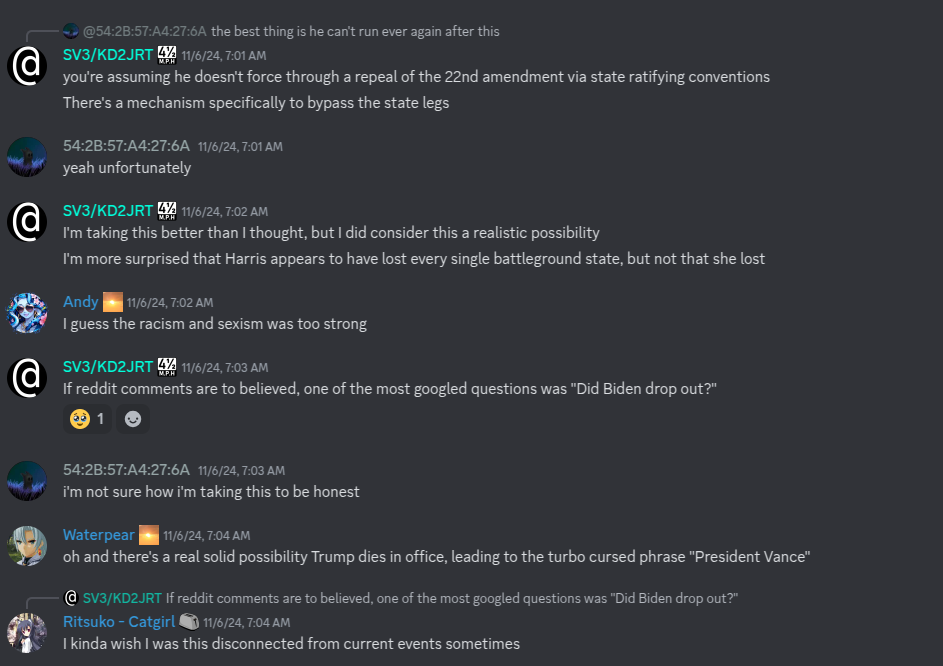Open the Andy username link
The width and height of the screenshot is (943, 666).
pos(80,302)
